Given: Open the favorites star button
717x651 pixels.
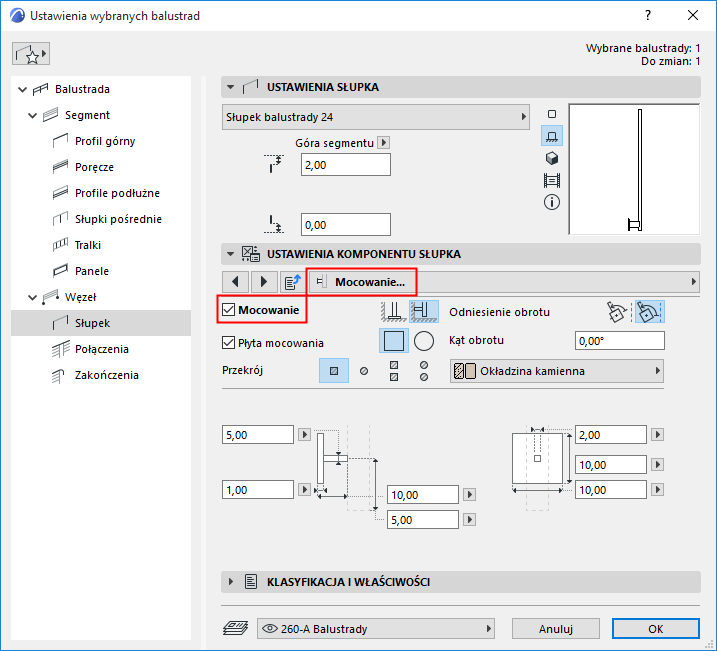Looking at the screenshot, I should tap(30, 53).
